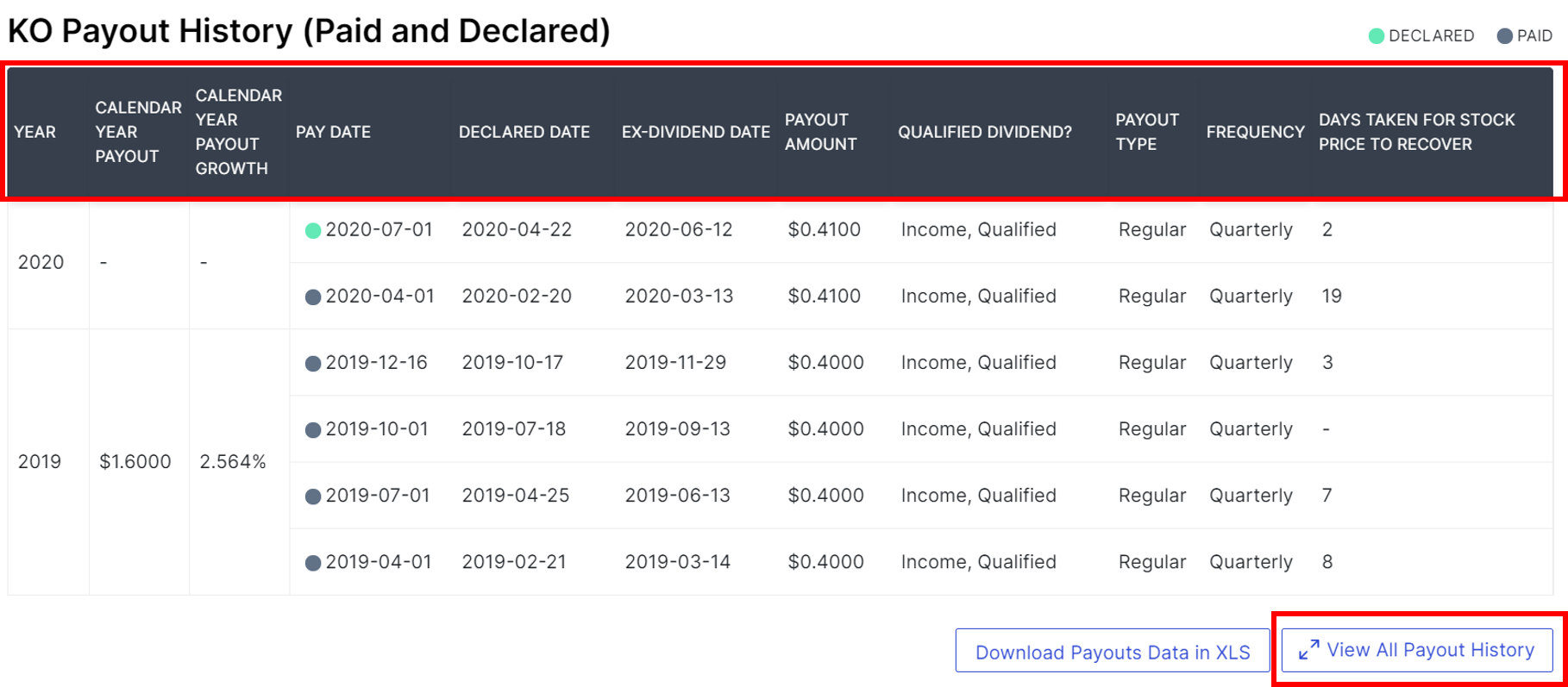Screen dimensions: 1568x687
Task: Click the KO Payout History heading
Action: (x=309, y=31)
